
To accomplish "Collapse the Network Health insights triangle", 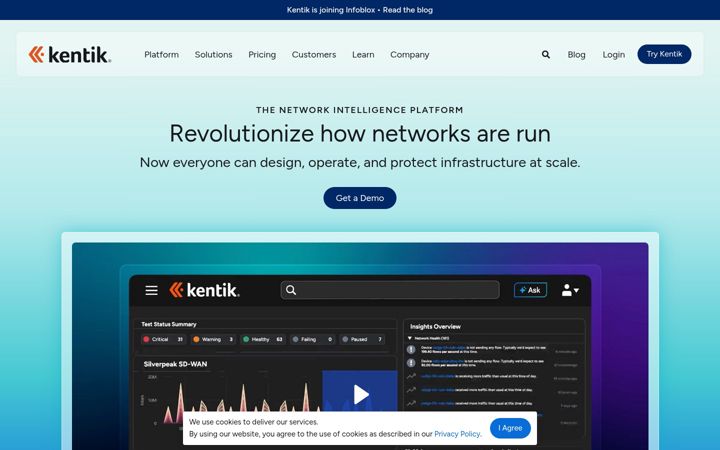I will pyautogui.click(x=410, y=338).
